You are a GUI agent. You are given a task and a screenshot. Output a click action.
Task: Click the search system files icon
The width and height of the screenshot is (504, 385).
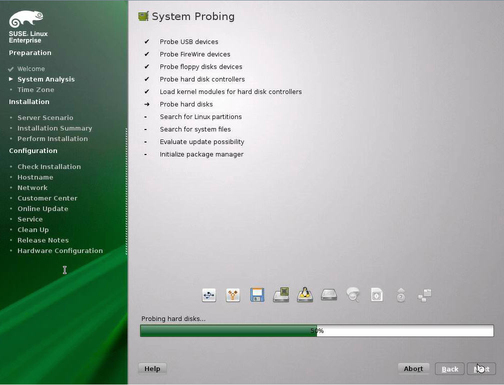[377, 295]
